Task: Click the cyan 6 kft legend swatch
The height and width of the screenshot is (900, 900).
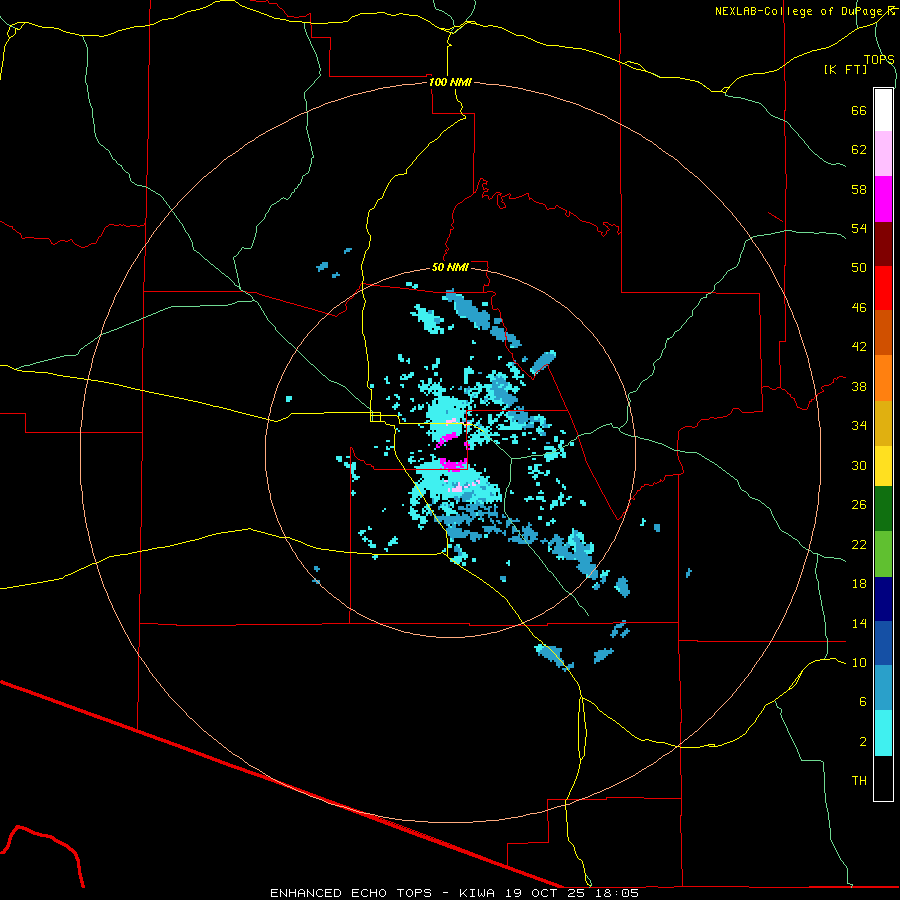Action: click(883, 732)
